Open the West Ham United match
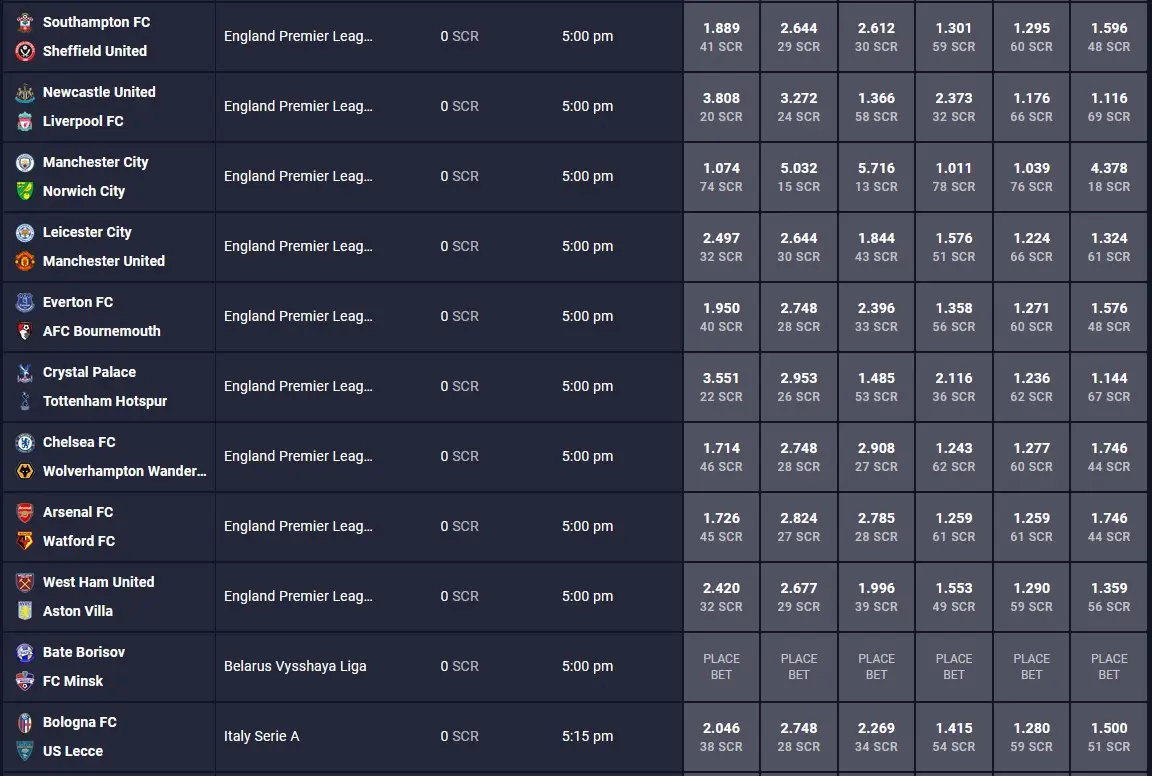The height and width of the screenshot is (776, 1152). [98, 582]
